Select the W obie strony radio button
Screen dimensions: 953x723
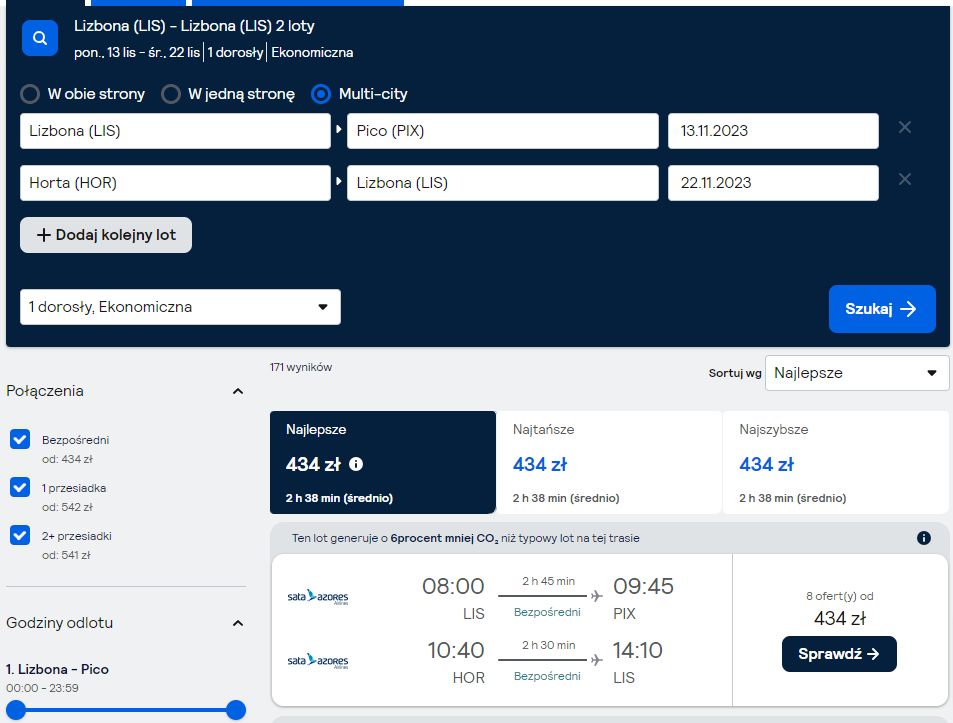pyautogui.click(x=30, y=94)
